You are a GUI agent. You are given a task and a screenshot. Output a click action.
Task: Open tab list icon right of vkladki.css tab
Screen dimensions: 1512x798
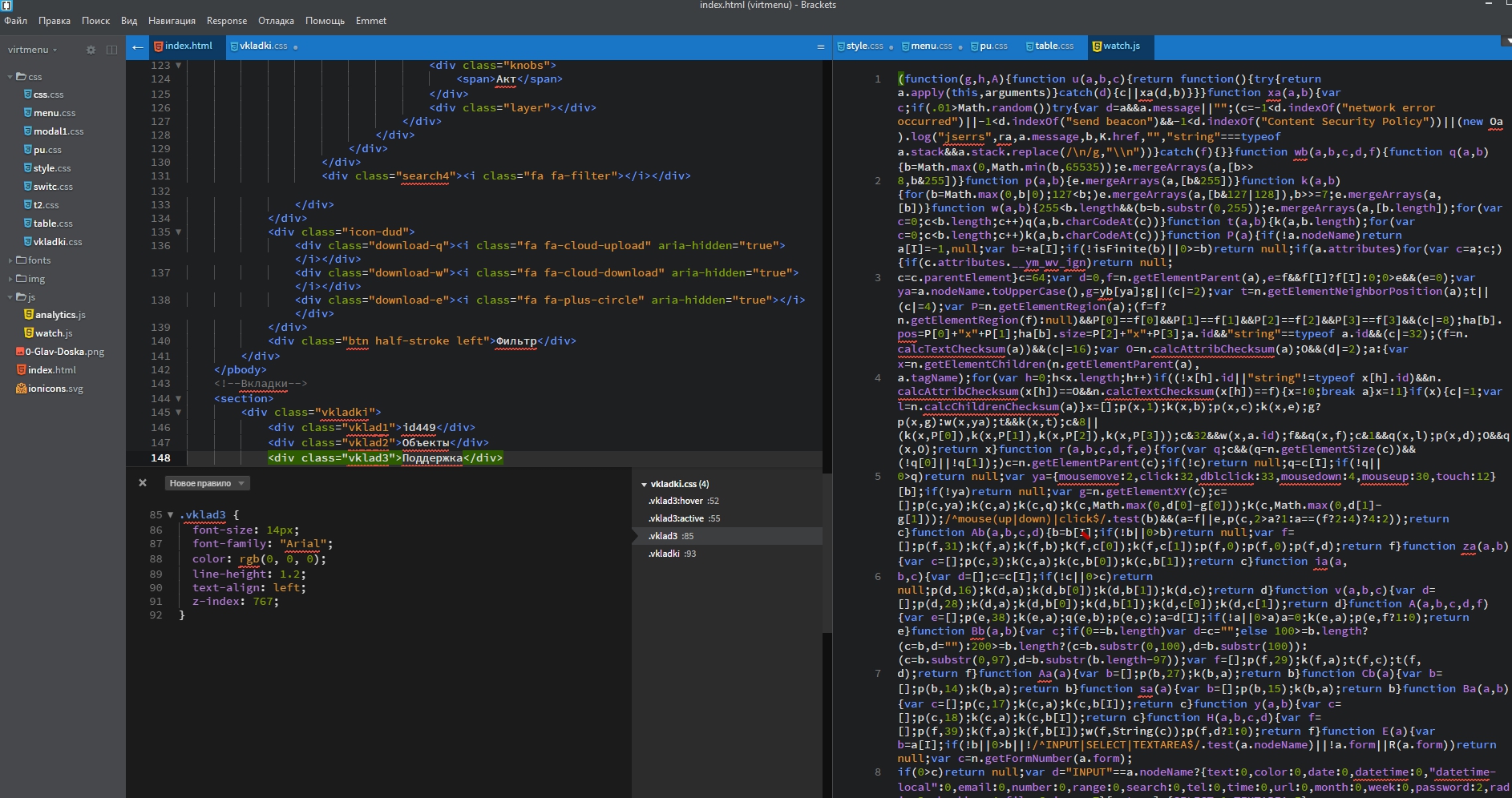(x=820, y=46)
